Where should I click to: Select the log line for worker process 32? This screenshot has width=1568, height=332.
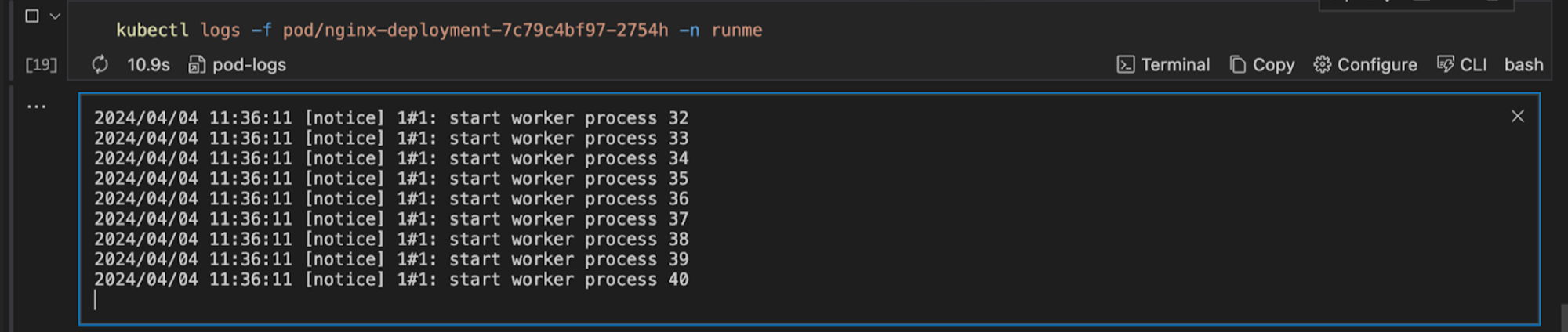click(x=391, y=118)
